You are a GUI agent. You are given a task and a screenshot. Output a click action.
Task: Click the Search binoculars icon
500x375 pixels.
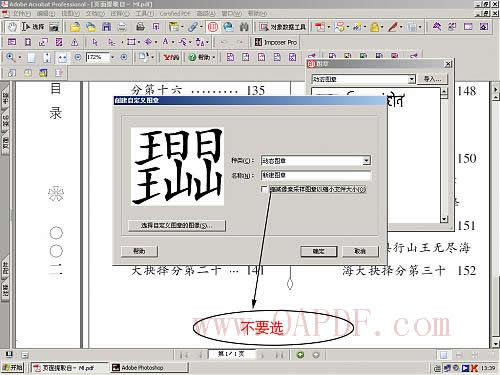coord(244,27)
